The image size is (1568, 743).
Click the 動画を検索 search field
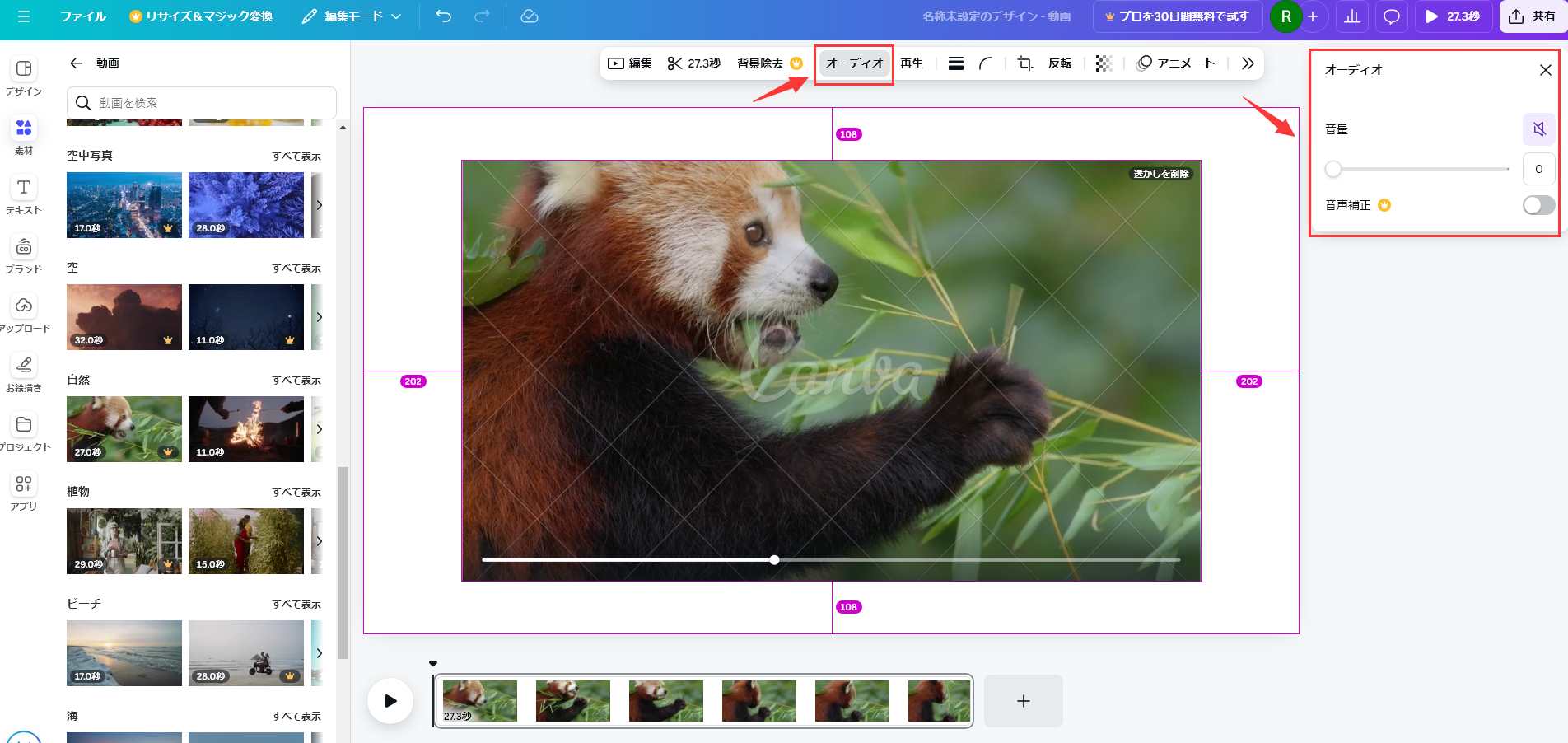coord(201,102)
